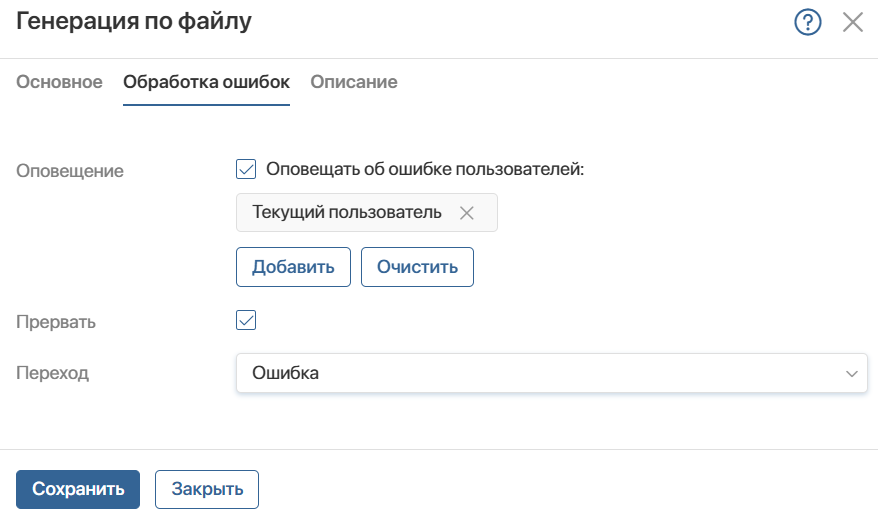Screen dimensions: 878x519
Task: Save changes with the Сохранить button
Action: pyautogui.click(x=78, y=489)
